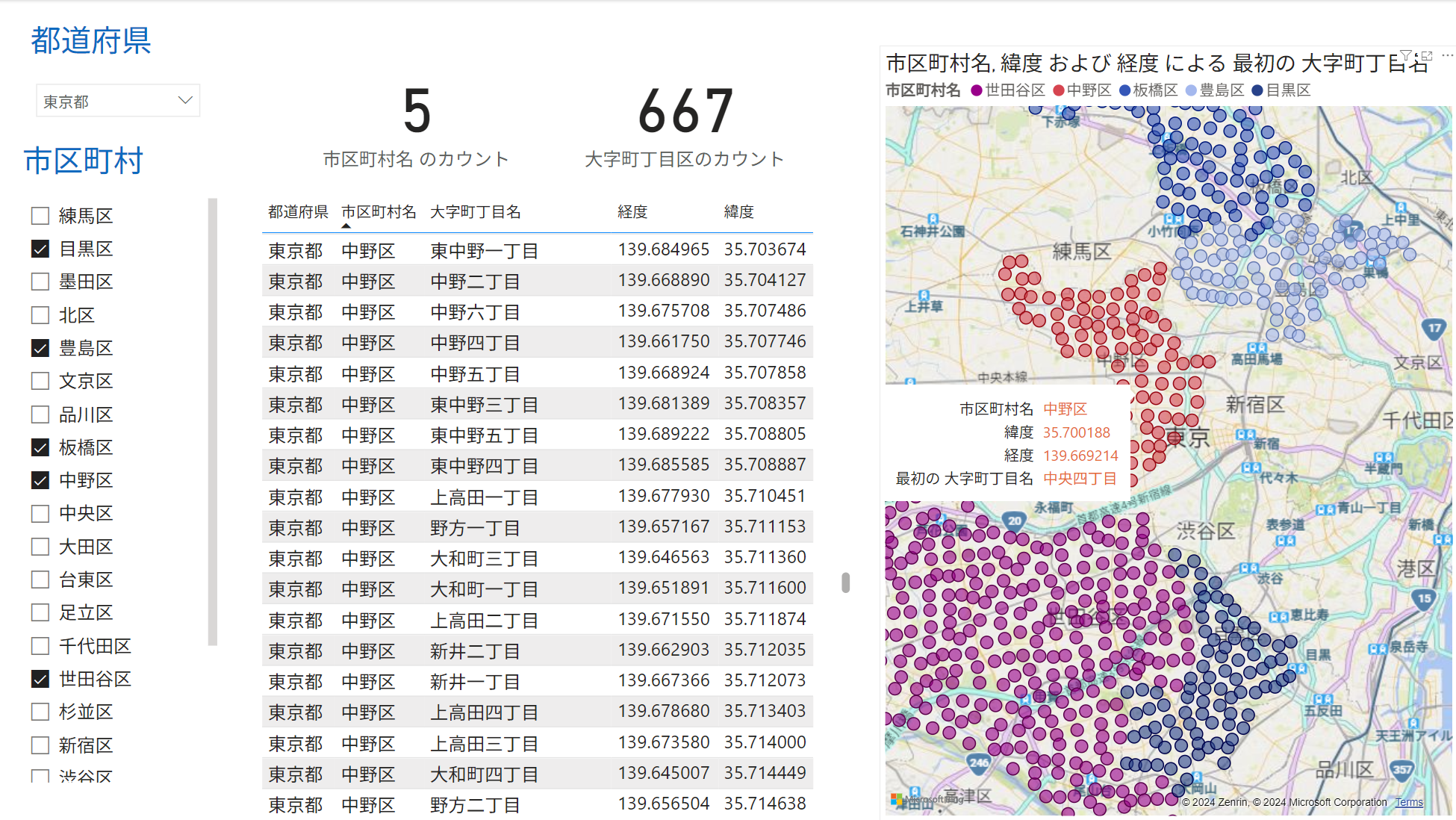1456x820 pixels.
Task: Open the map visual's more options ellipsis
Action: pos(1447,55)
